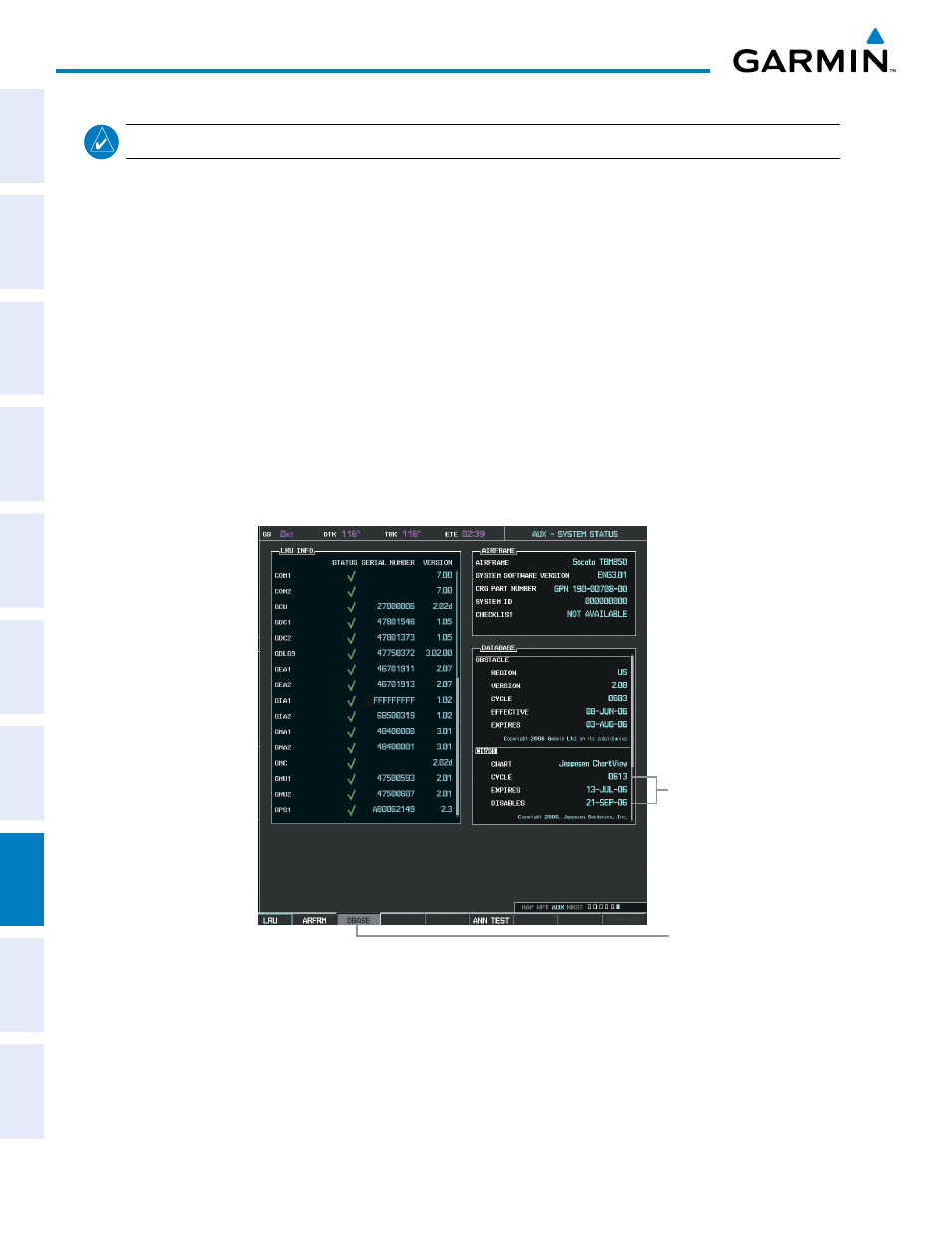The height and width of the screenshot is (1233, 952).
Task: Select the CHKLIST softkey
Action: point(624,920)
